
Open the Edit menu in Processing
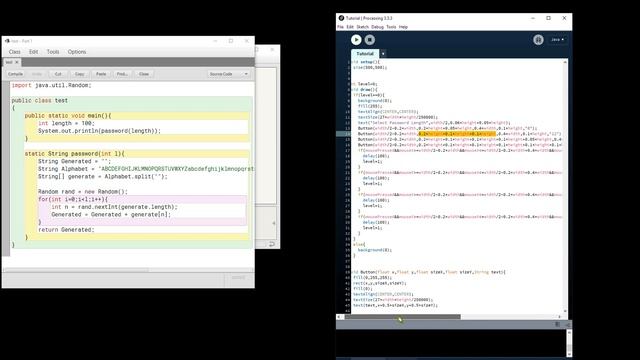coord(350,27)
